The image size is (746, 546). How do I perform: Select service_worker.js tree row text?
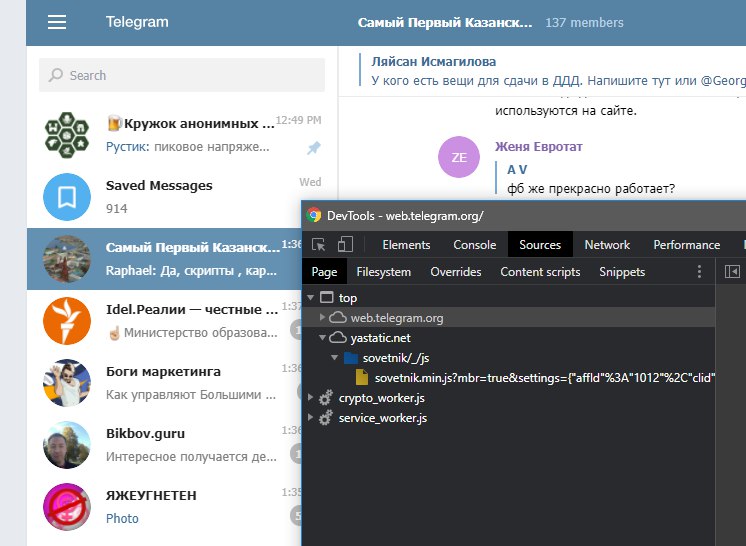click(383, 418)
